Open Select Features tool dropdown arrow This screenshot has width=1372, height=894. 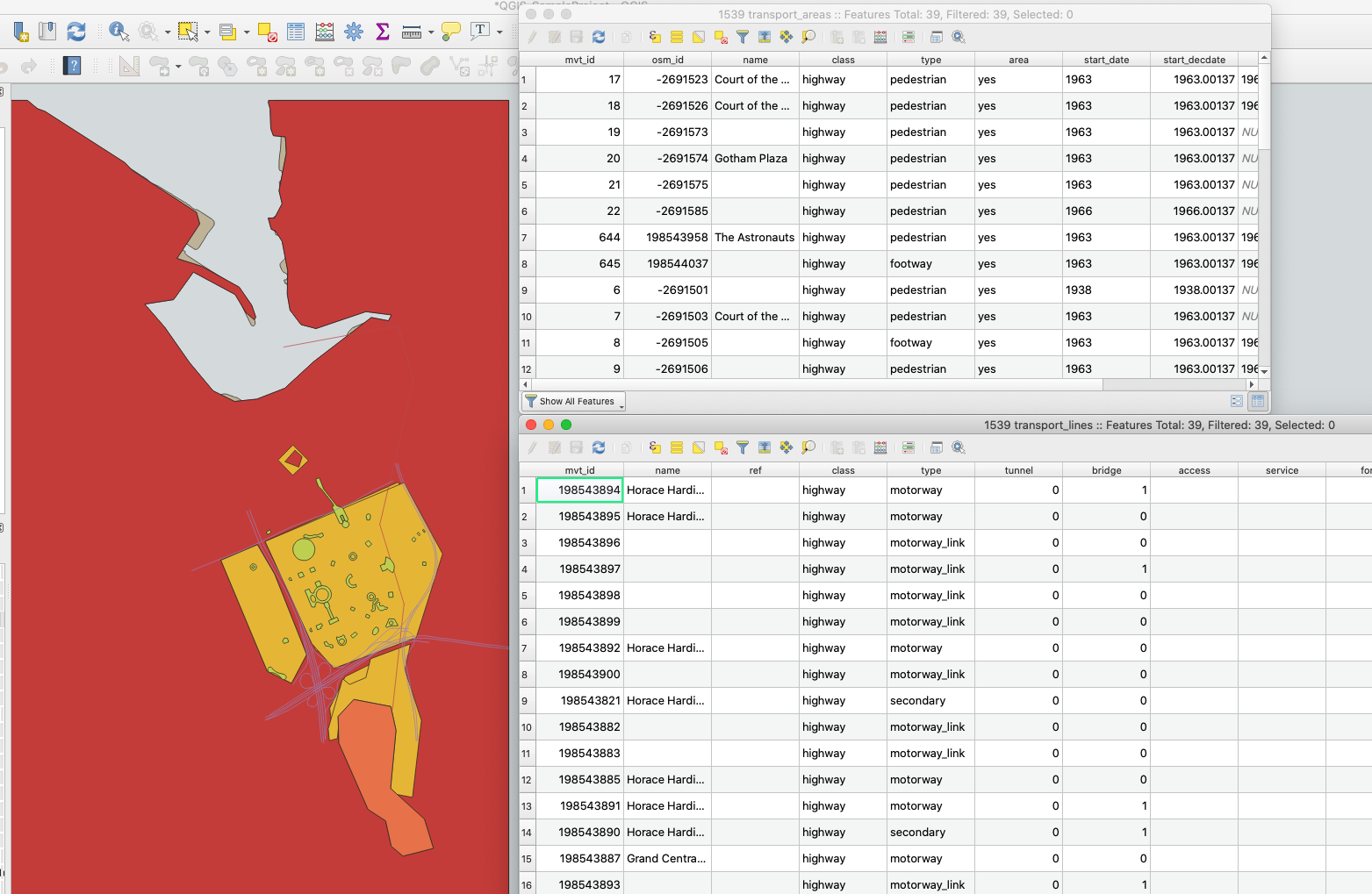[207, 32]
